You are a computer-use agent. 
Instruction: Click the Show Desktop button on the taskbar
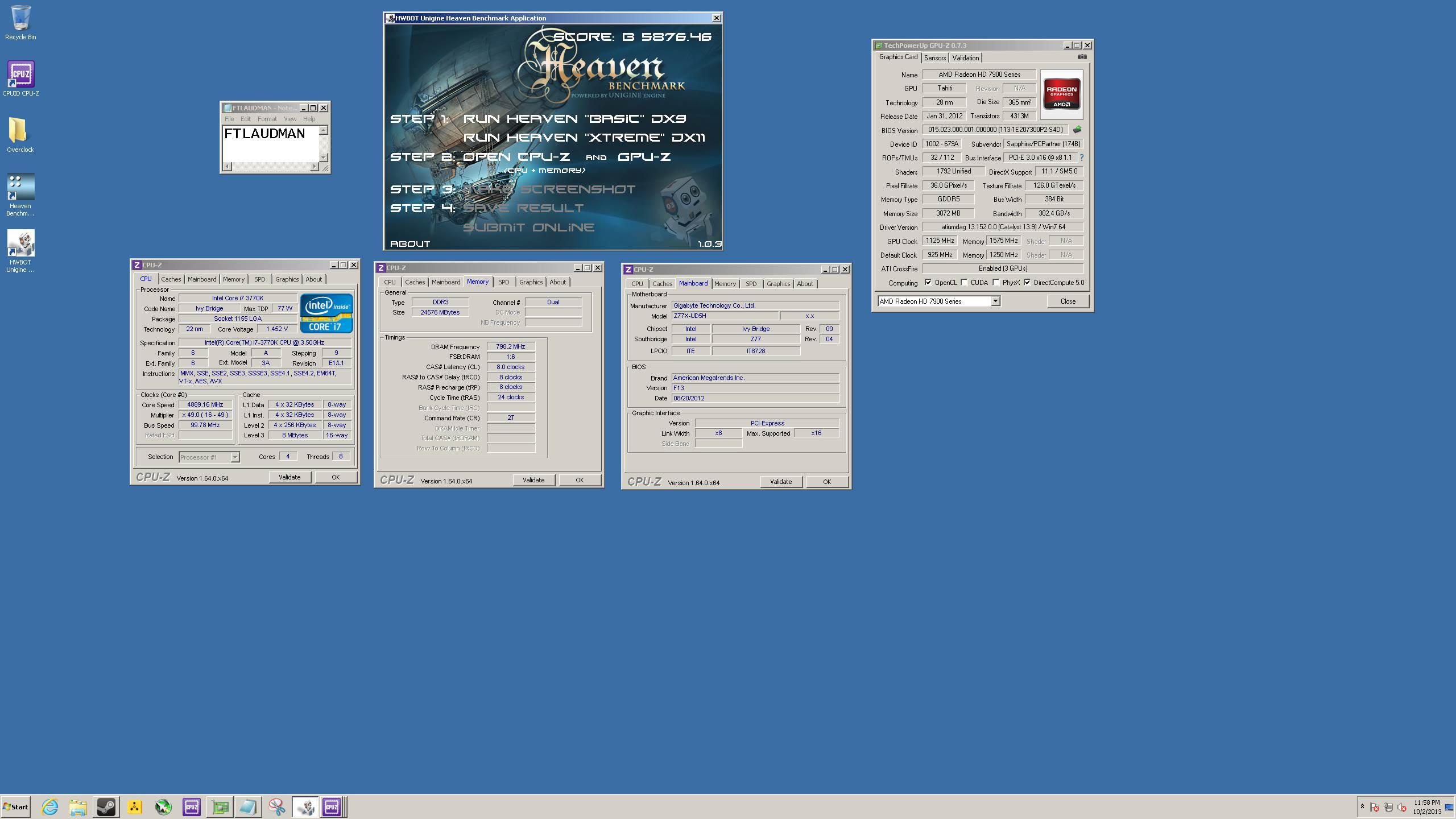coord(1449,807)
